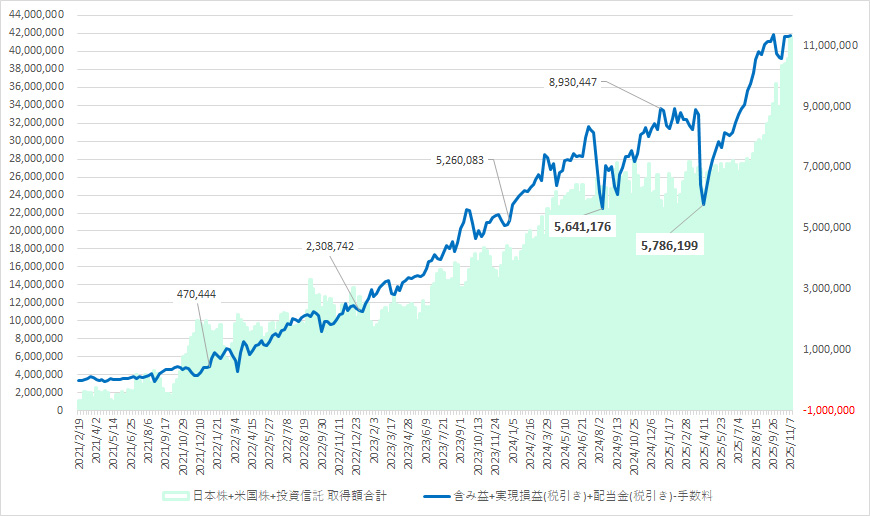Select -1,000,000 red right axis label

(x=826, y=409)
